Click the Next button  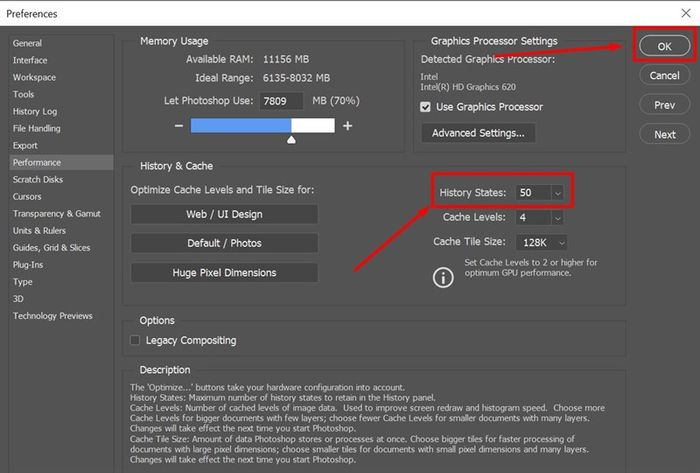pos(664,134)
